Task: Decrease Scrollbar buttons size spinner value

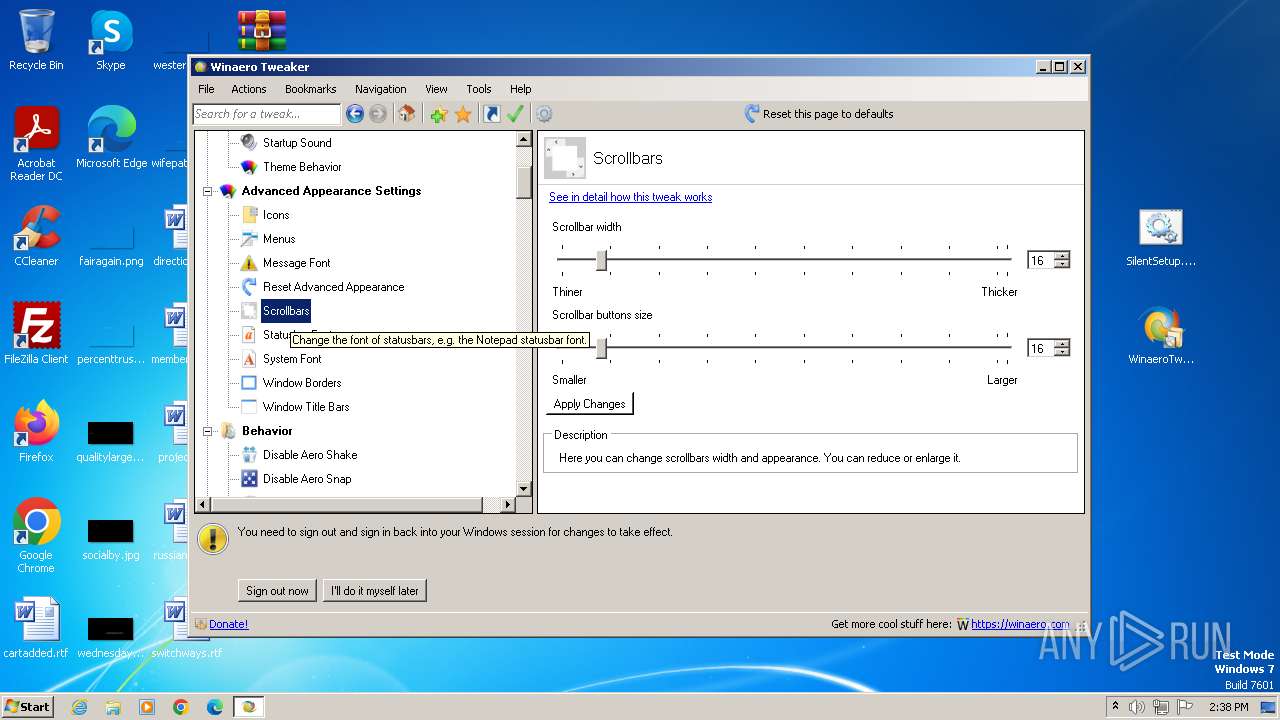Action: click(x=1062, y=352)
